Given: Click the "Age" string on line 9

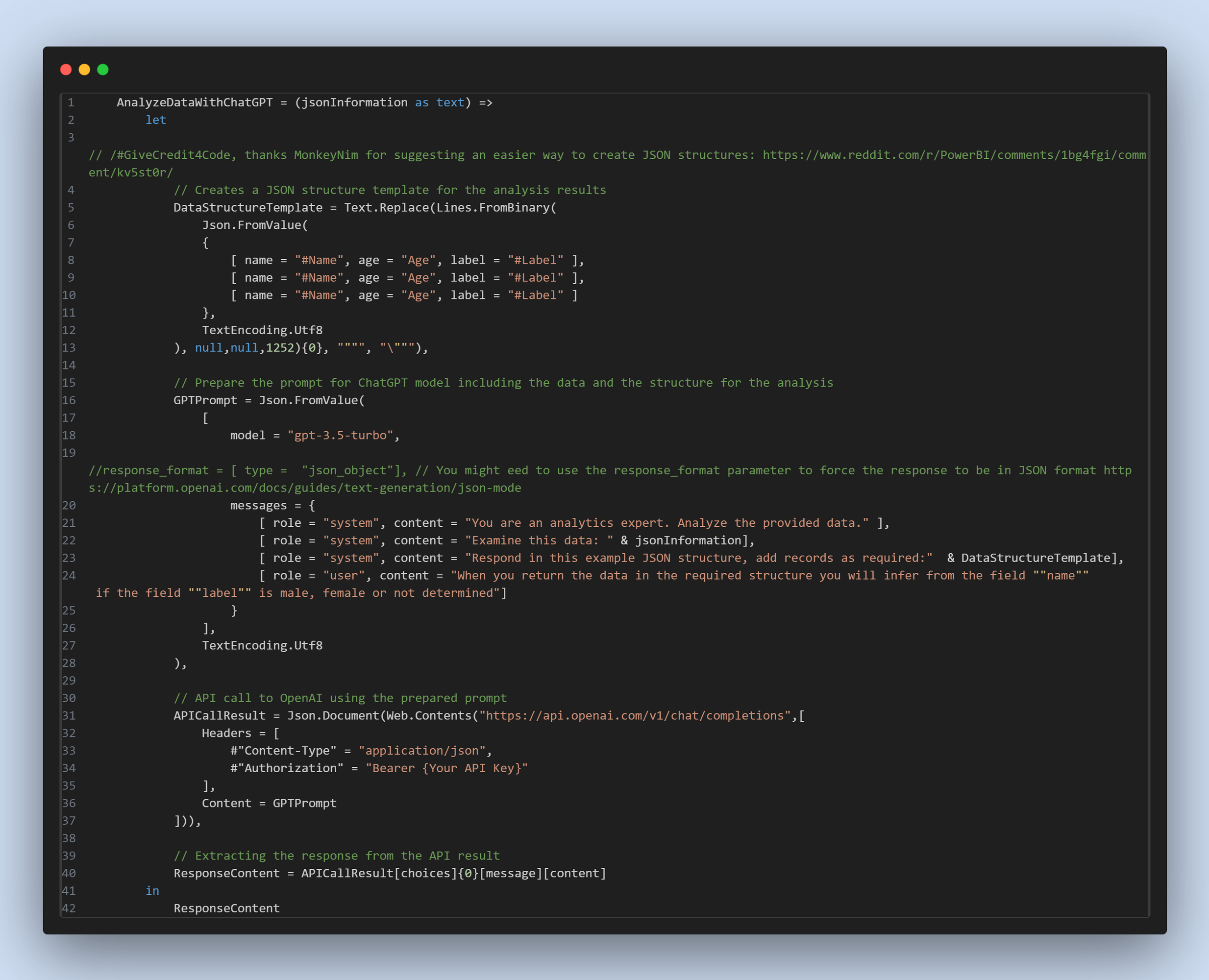Looking at the screenshot, I should coord(419,277).
